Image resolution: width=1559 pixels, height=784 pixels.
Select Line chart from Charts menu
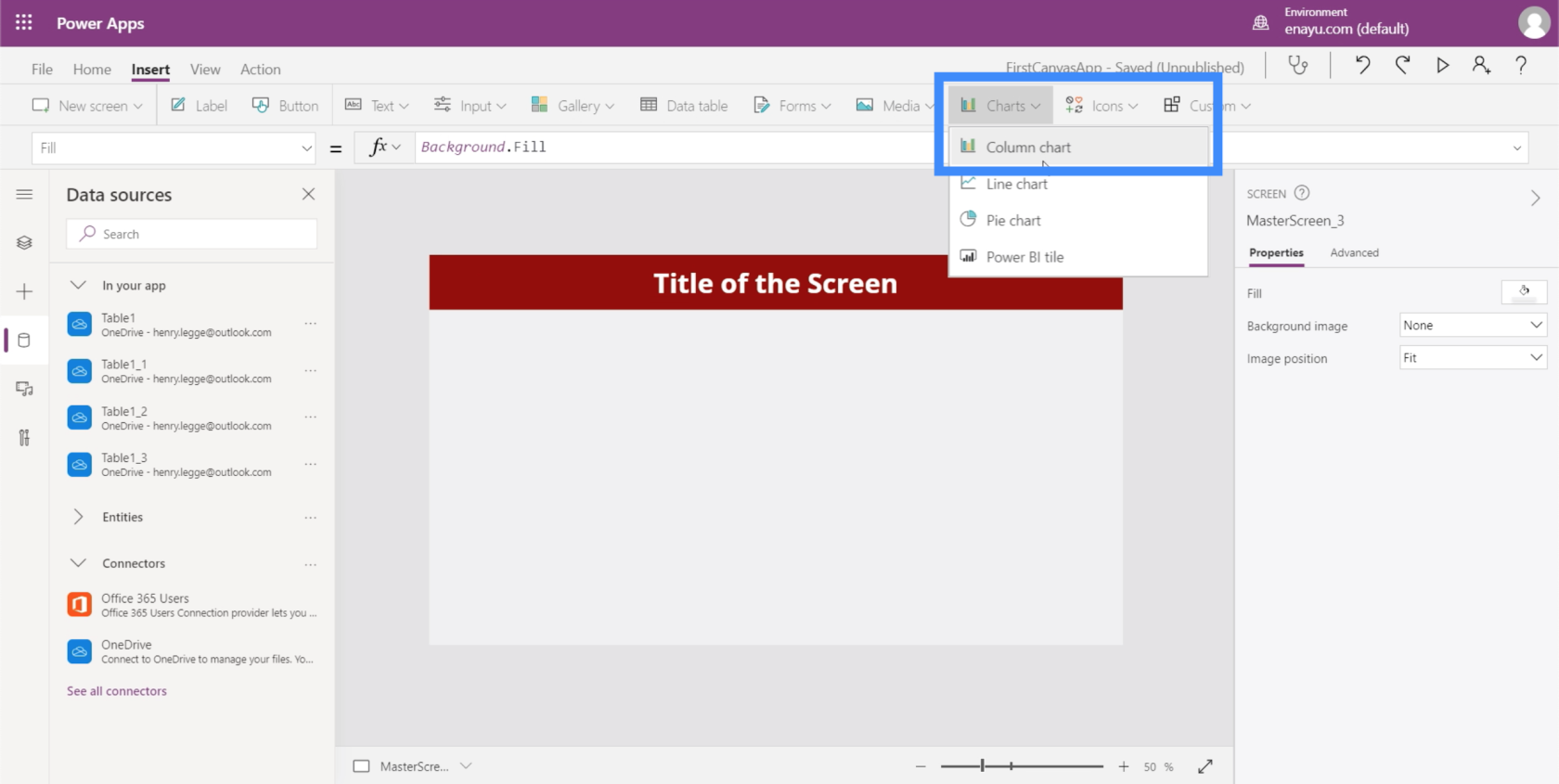tap(1078, 184)
